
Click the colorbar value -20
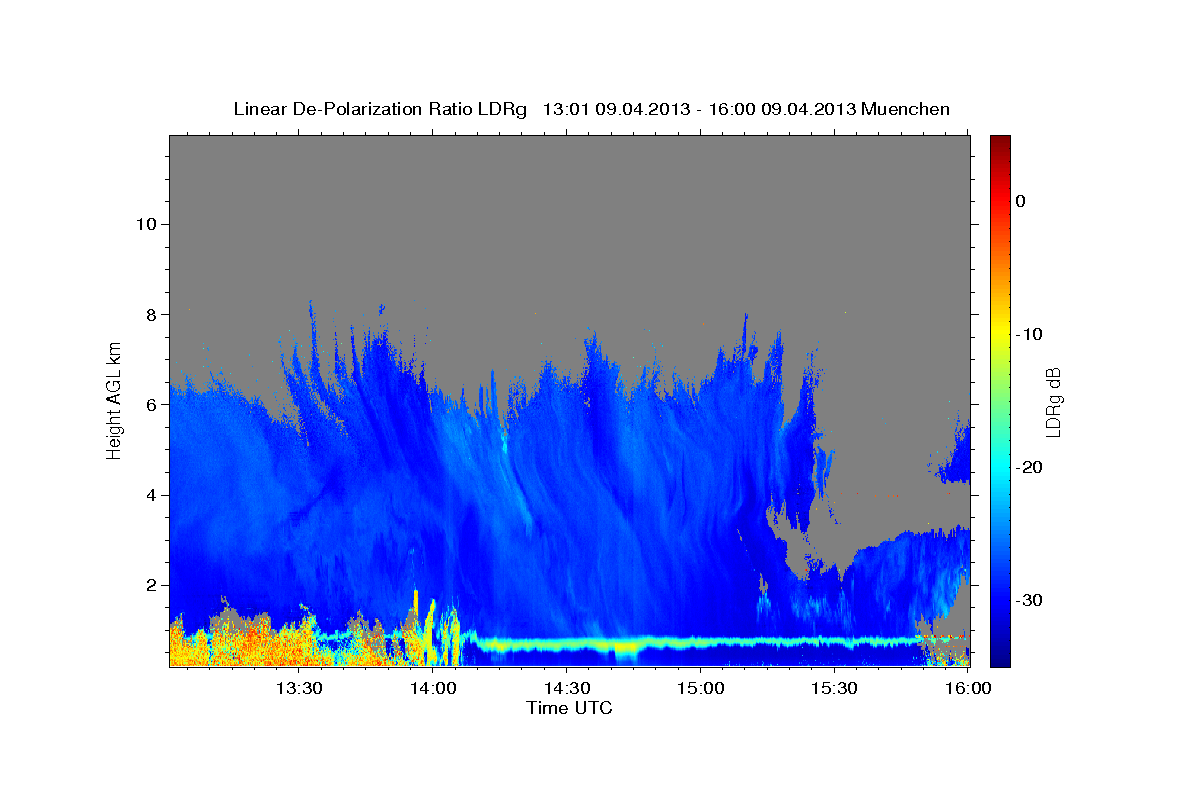(x=1029, y=467)
